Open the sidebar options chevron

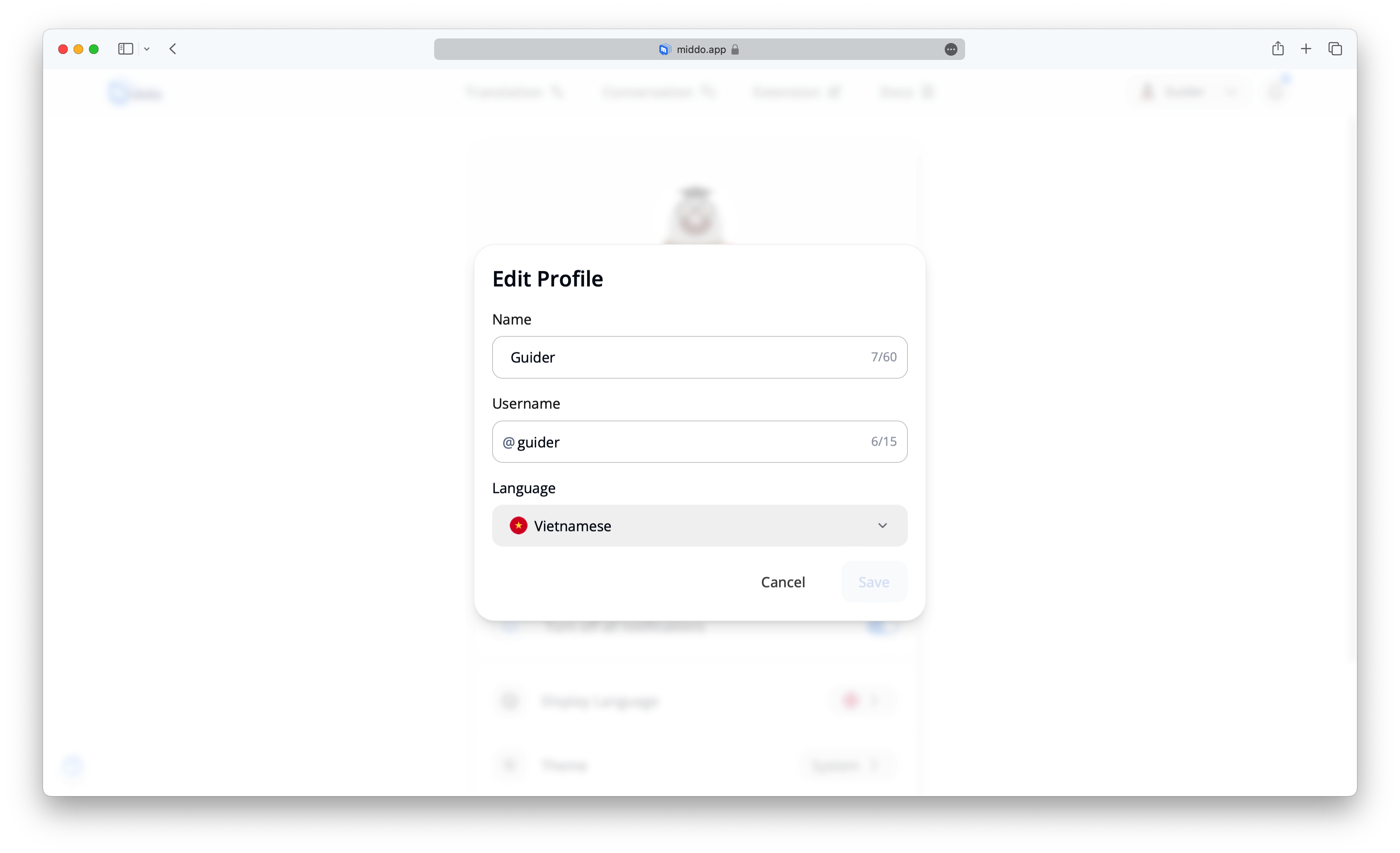tap(147, 50)
